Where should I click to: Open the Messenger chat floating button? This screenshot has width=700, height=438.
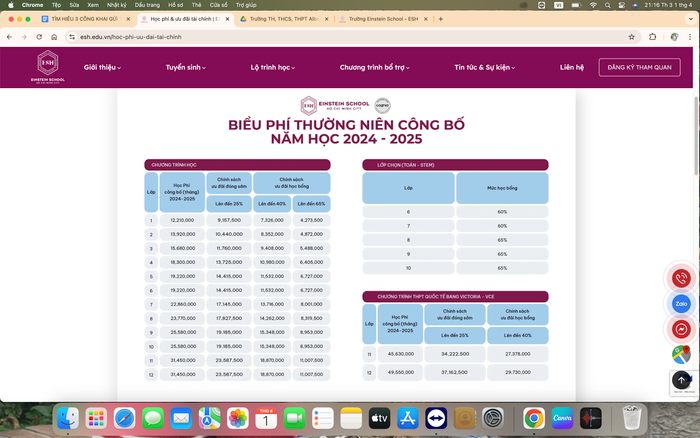click(681, 329)
